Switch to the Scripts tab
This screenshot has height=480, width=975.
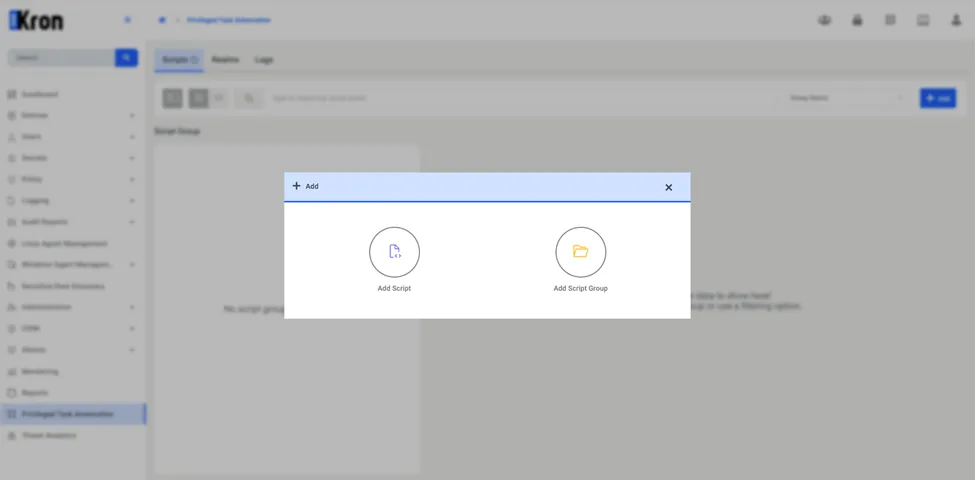coord(179,60)
